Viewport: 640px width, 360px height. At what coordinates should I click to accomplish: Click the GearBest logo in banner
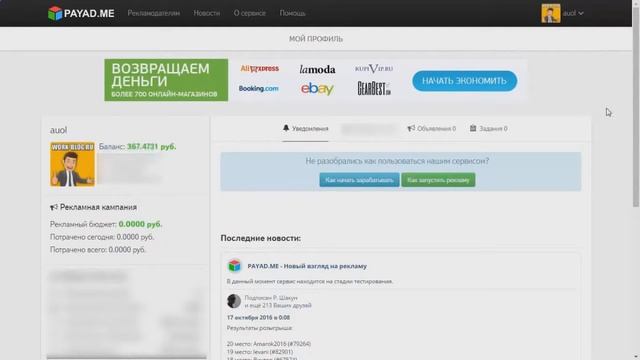pyautogui.click(x=374, y=88)
